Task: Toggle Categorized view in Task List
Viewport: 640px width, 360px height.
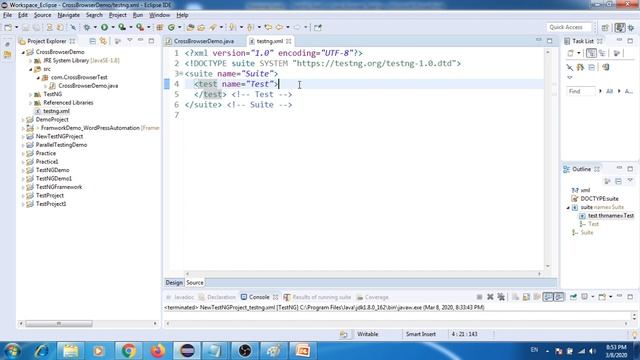Action: pos(591,53)
